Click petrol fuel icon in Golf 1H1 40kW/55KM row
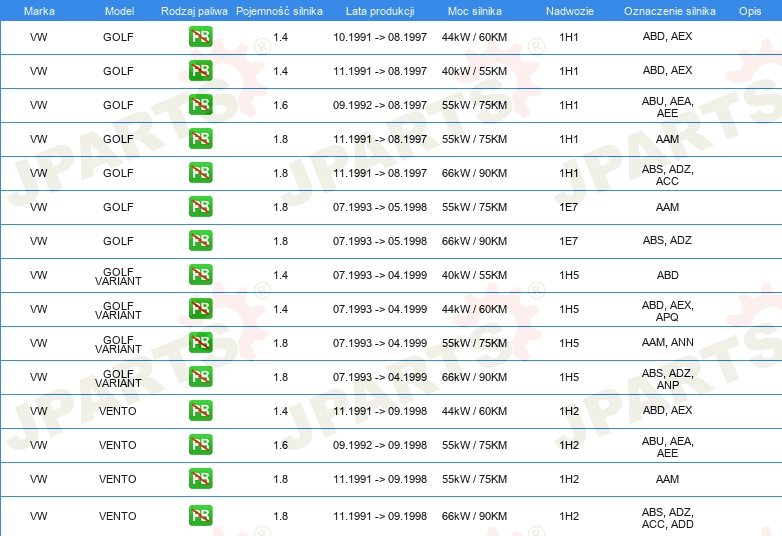This screenshot has height=536, width=782. (x=200, y=70)
